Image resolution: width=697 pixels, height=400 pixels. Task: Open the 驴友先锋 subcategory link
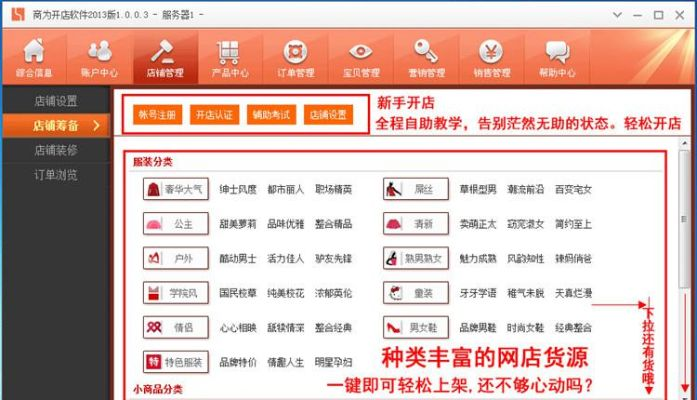point(333,258)
